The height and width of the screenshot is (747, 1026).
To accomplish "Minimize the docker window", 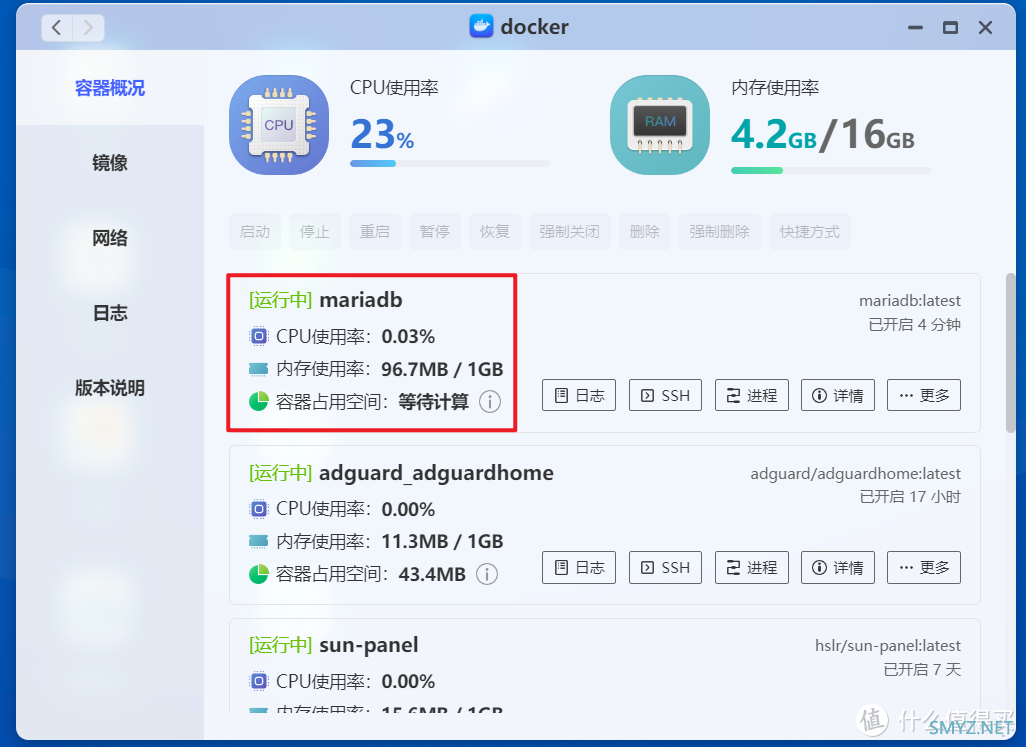I will tap(915, 27).
